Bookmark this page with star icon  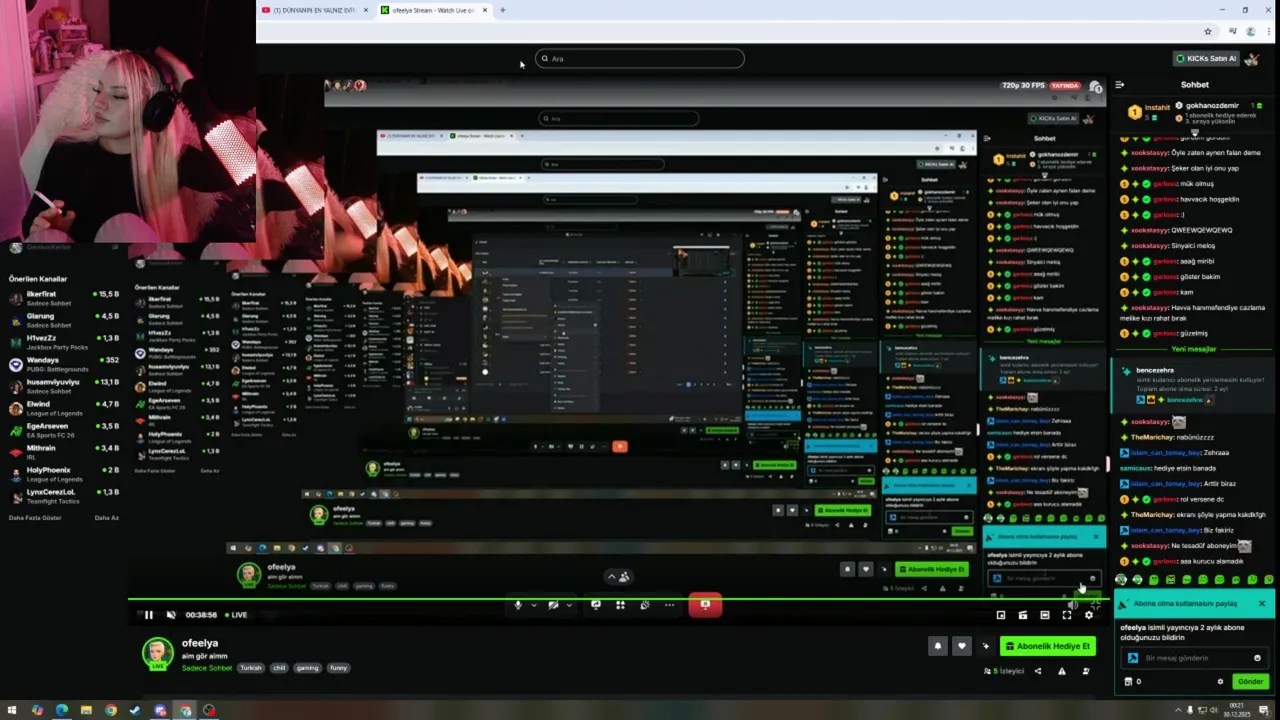pyautogui.click(x=1208, y=31)
